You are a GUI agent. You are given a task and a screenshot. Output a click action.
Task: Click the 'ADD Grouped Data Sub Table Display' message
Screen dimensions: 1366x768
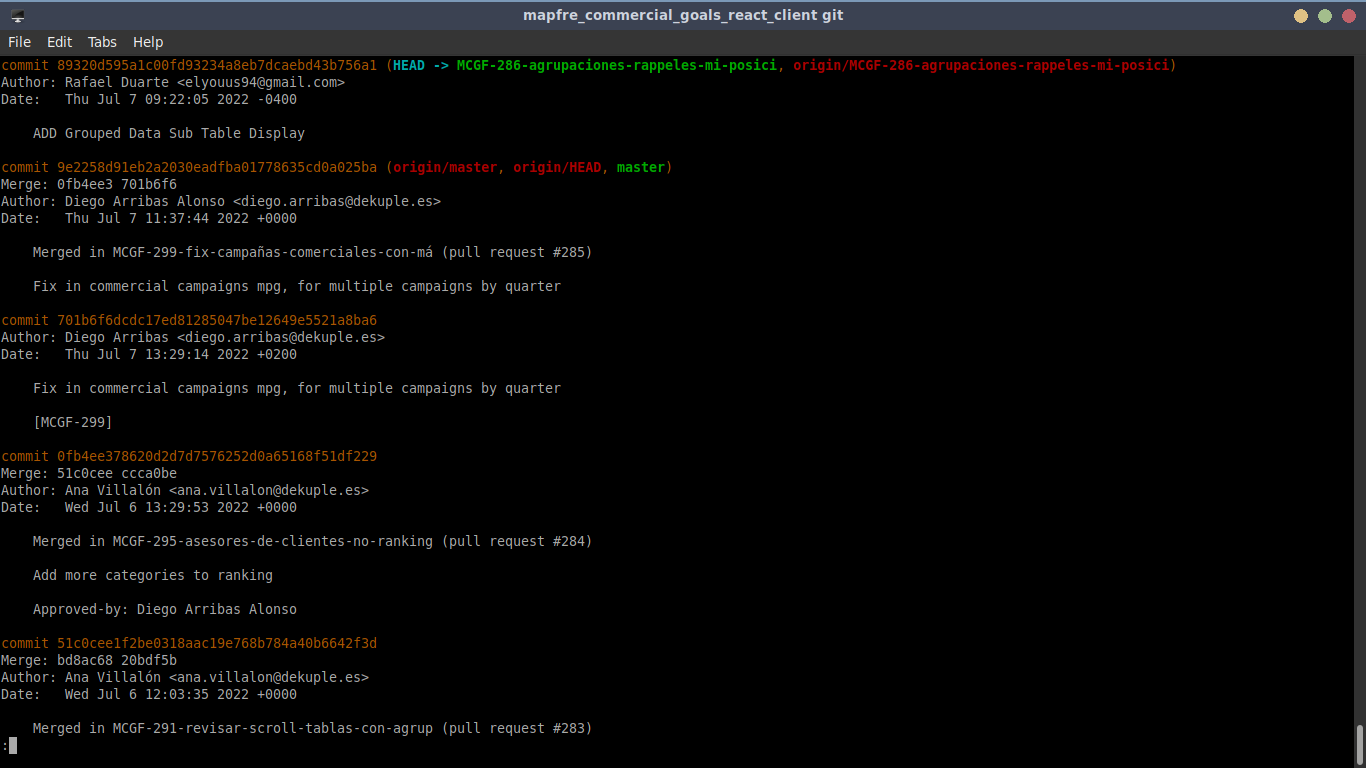(x=168, y=134)
